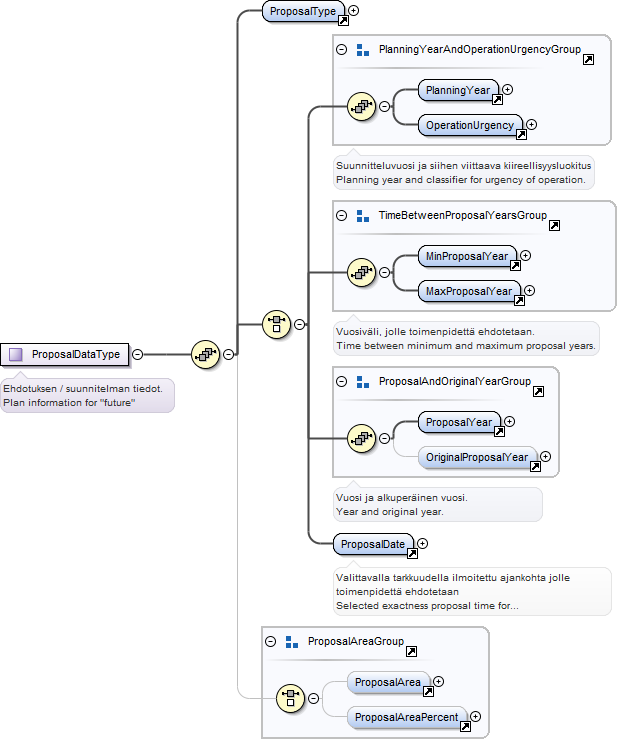The image size is (619, 740).
Task: Collapse the ProposalAreaGroup box
Action: tap(270, 641)
